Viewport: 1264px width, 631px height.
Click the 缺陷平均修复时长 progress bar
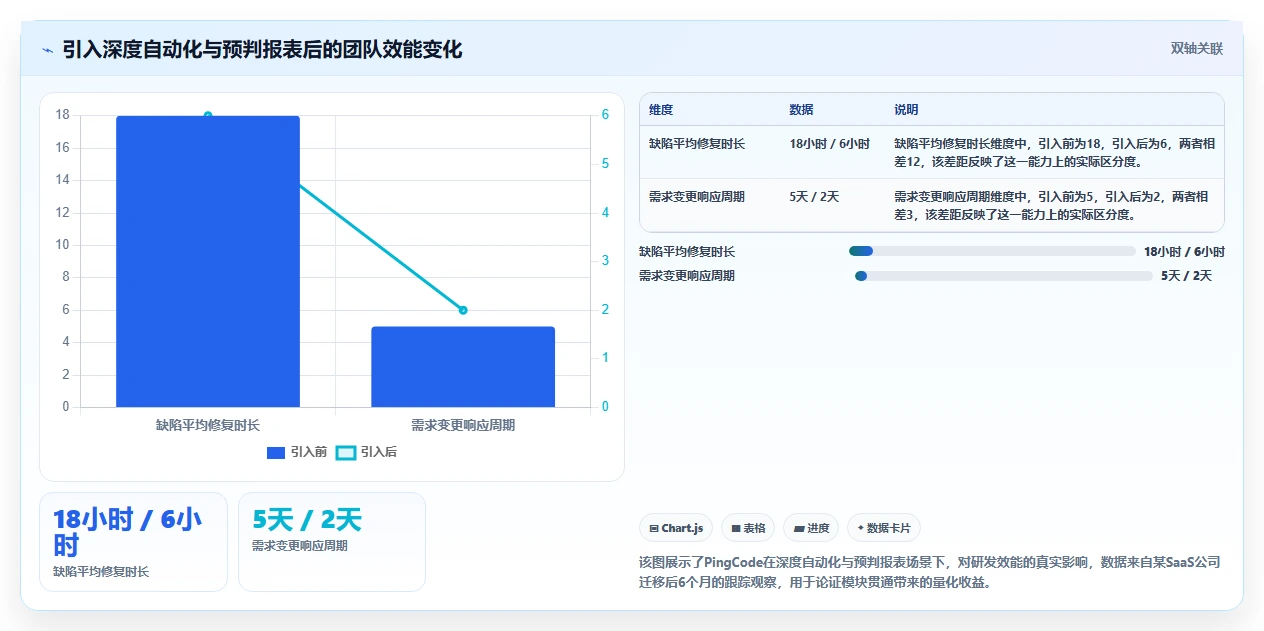(992, 251)
